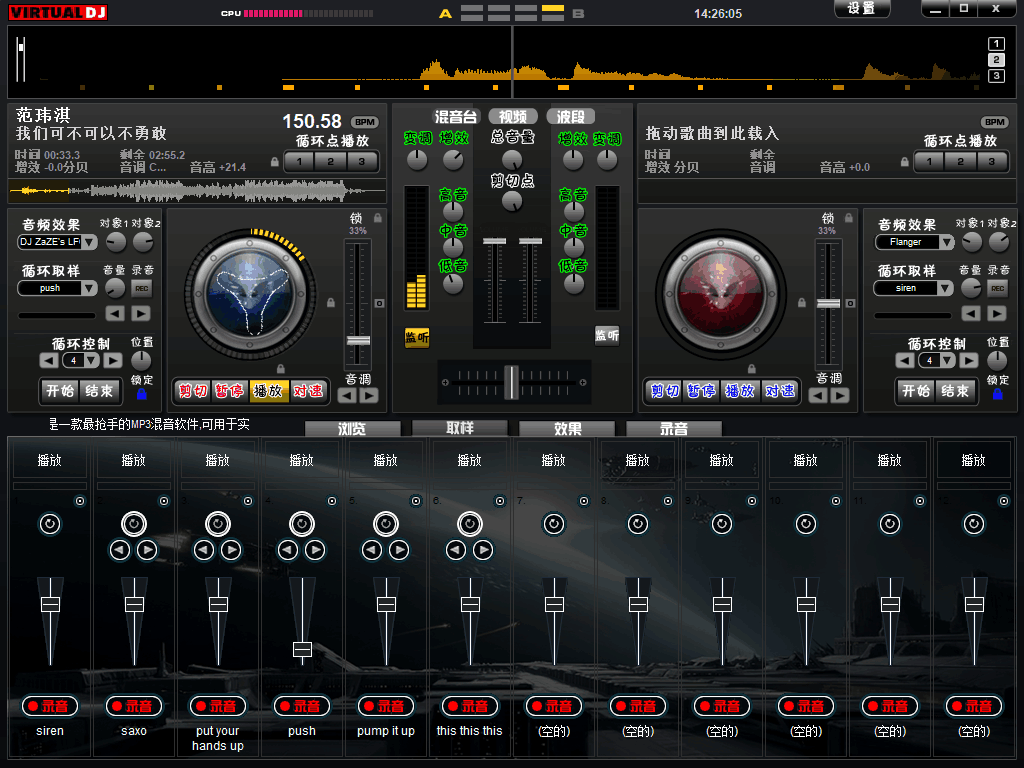Select waveform zoom level 1

(x=996, y=44)
